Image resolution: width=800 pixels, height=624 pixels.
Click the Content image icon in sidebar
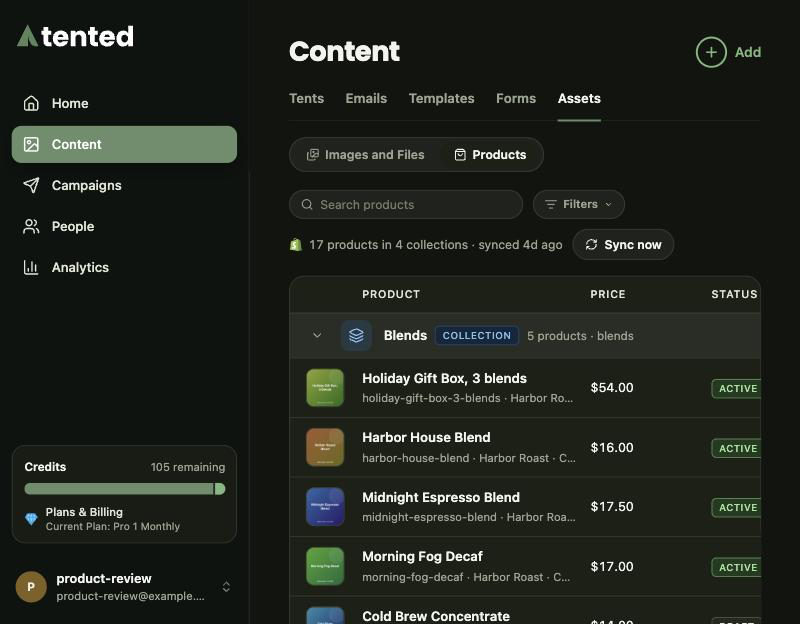pos(31,144)
